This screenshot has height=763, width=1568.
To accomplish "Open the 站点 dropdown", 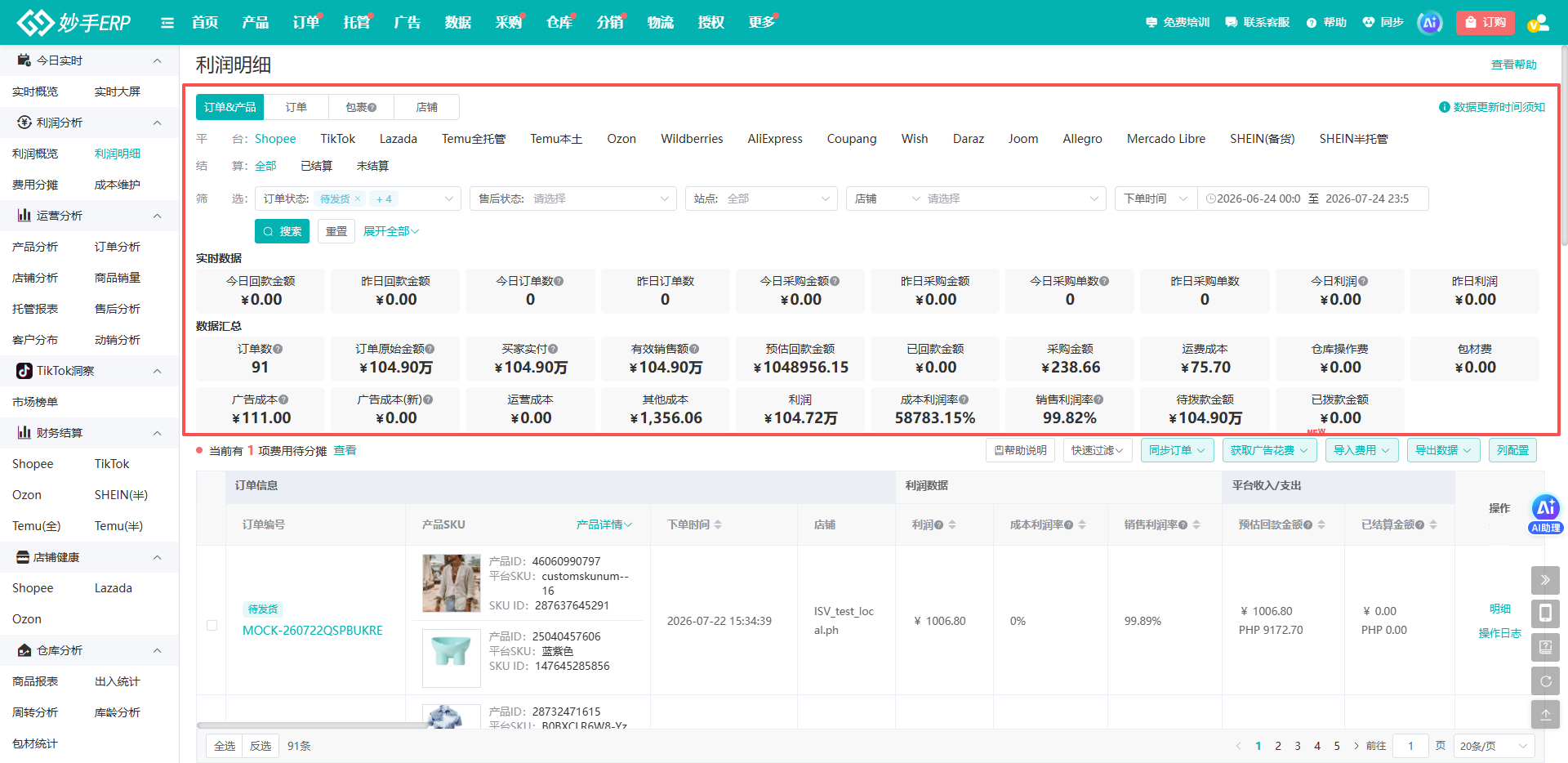I will click(x=761, y=199).
